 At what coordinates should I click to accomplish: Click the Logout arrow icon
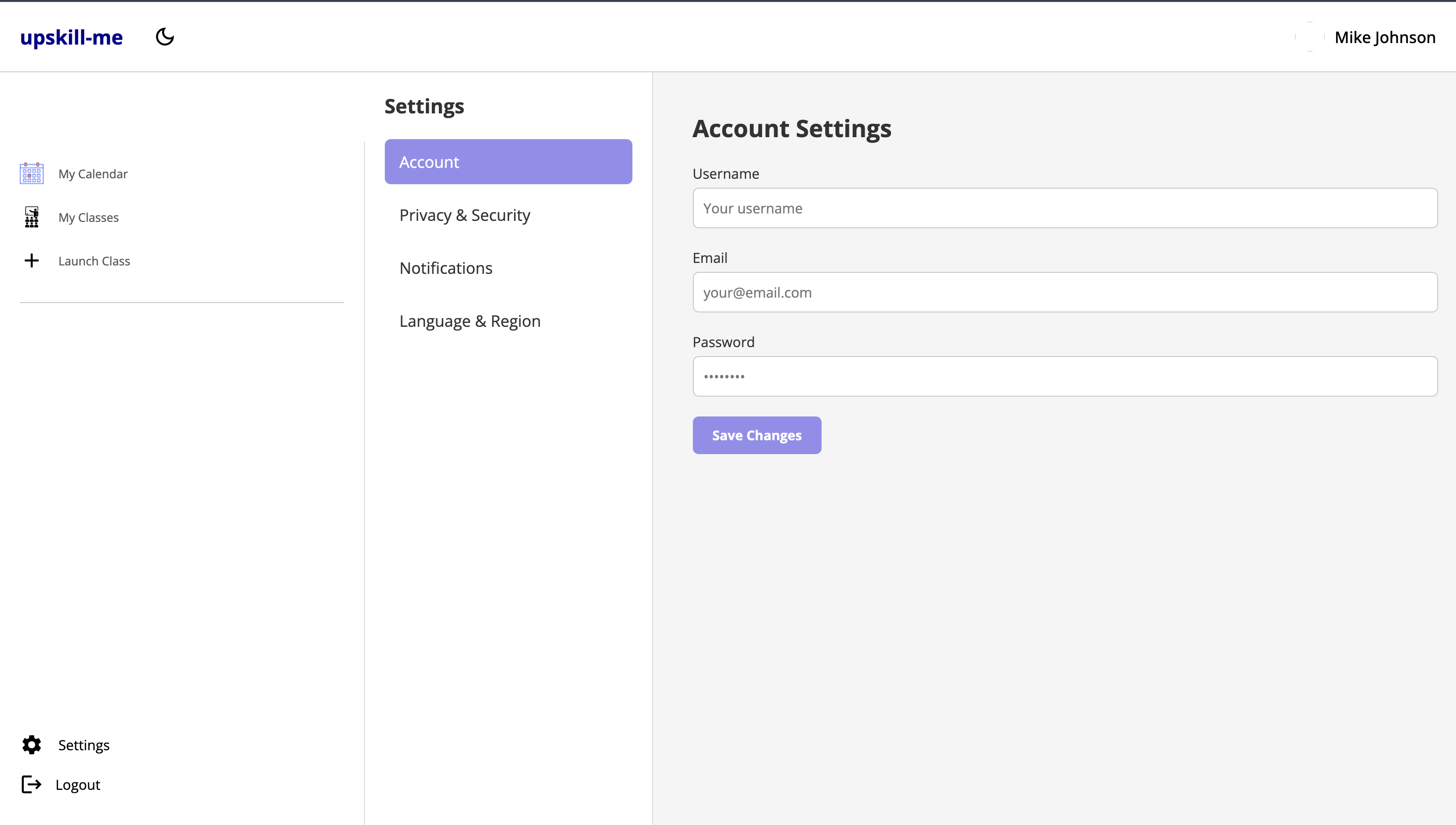click(32, 784)
